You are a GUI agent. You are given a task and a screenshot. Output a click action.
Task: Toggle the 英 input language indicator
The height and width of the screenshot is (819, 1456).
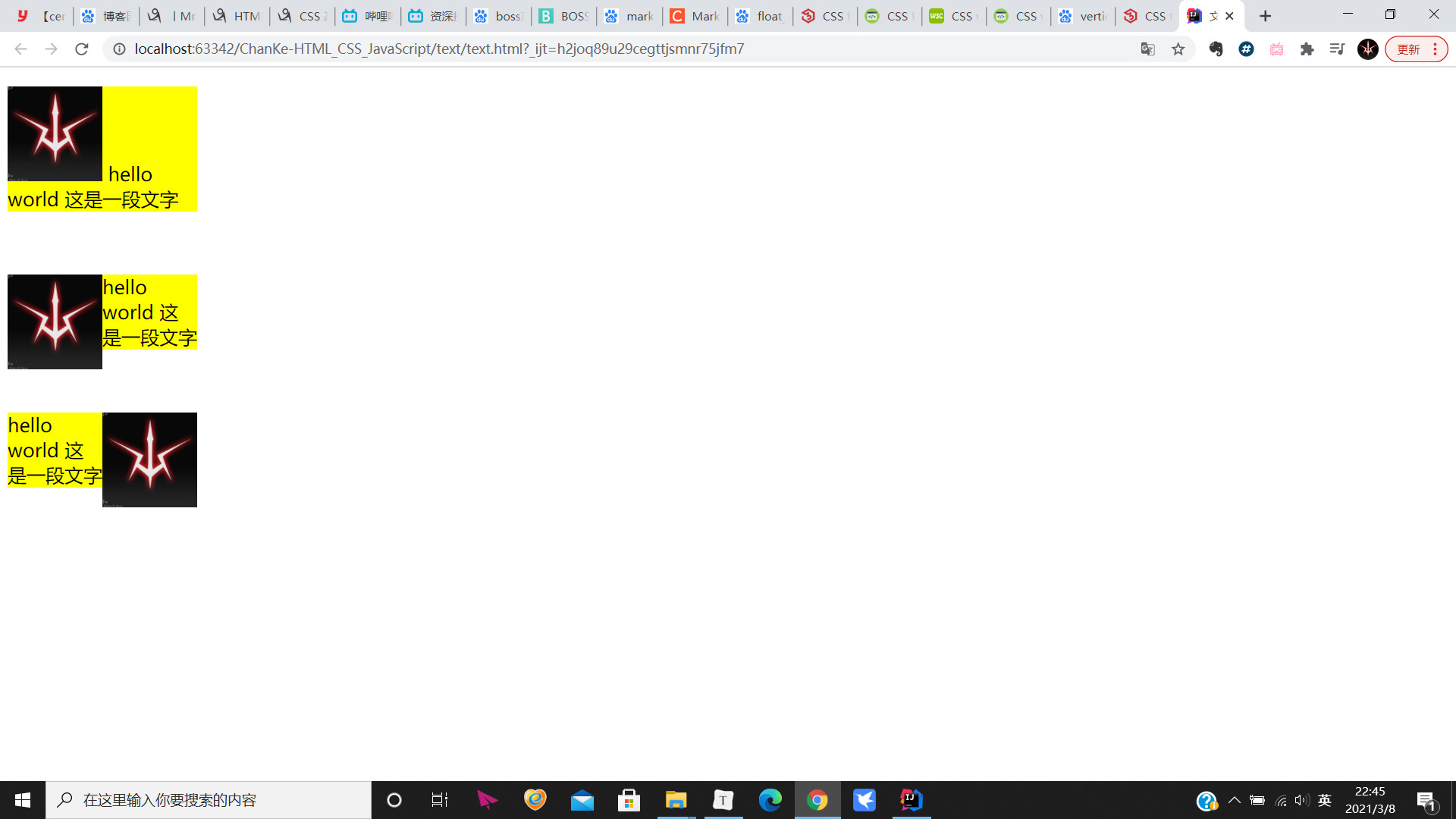click(x=1324, y=800)
